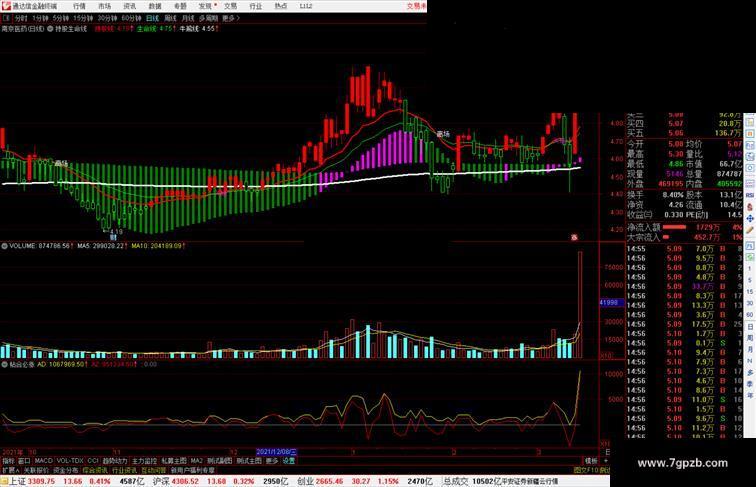Click the orange square icon in right sidebar

(x=750, y=133)
